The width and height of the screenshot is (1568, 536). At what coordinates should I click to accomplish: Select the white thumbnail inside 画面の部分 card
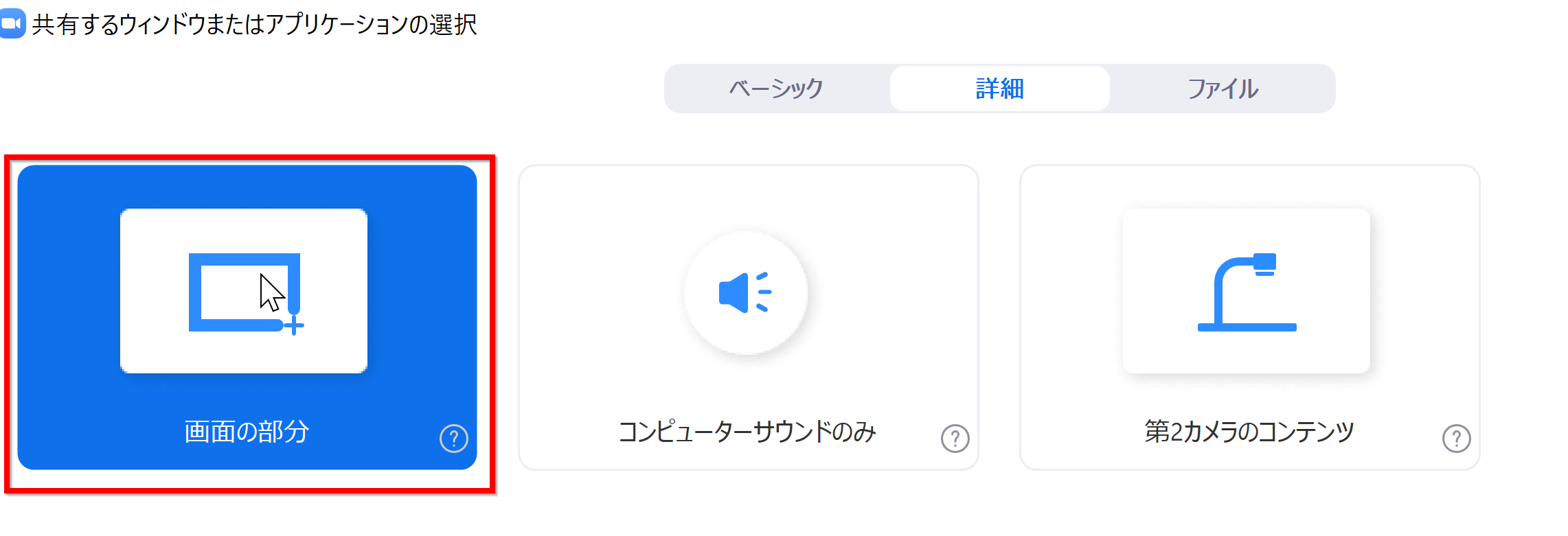click(244, 291)
